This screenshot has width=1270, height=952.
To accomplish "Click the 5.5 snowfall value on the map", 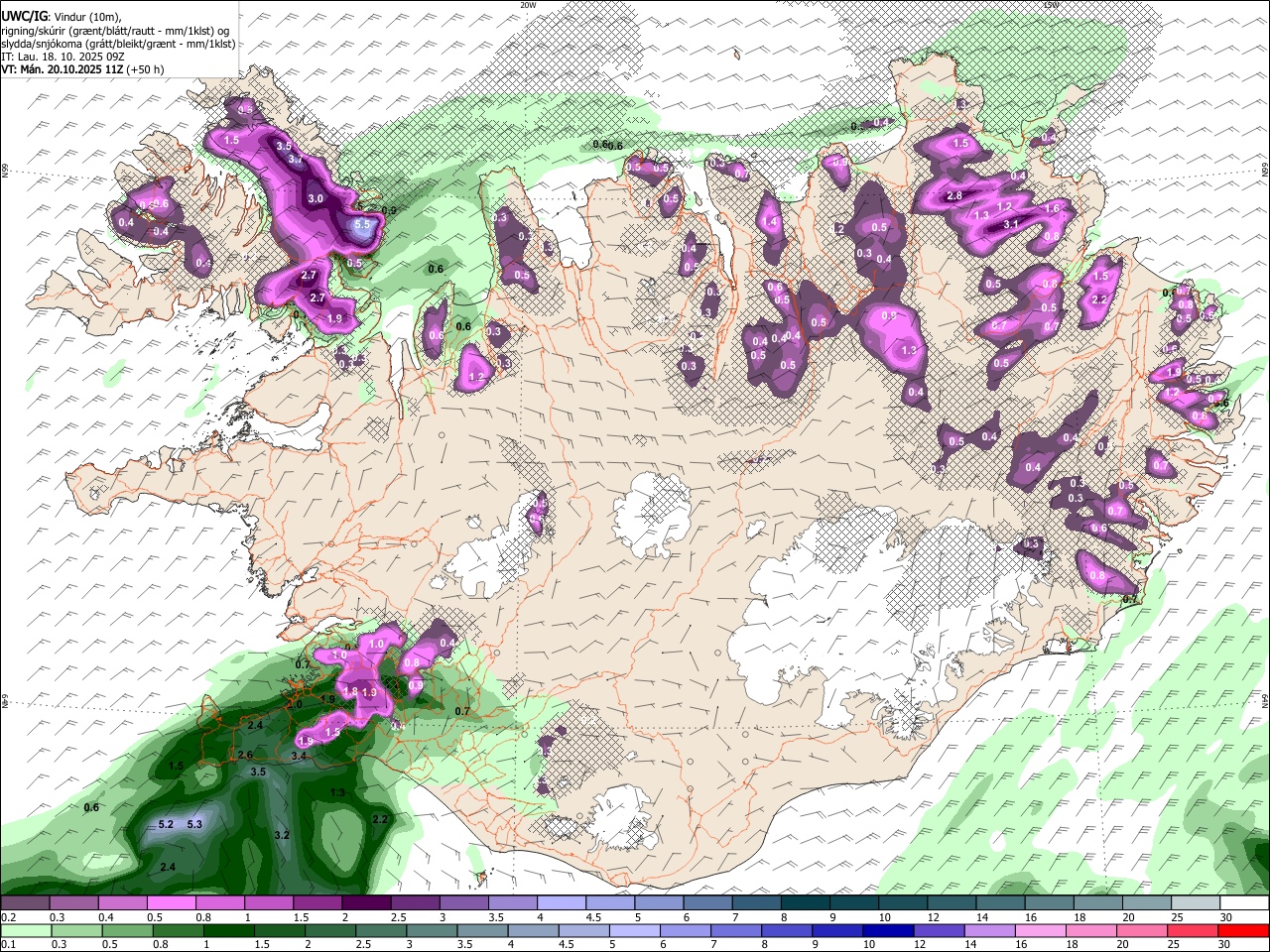I will click(x=362, y=225).
